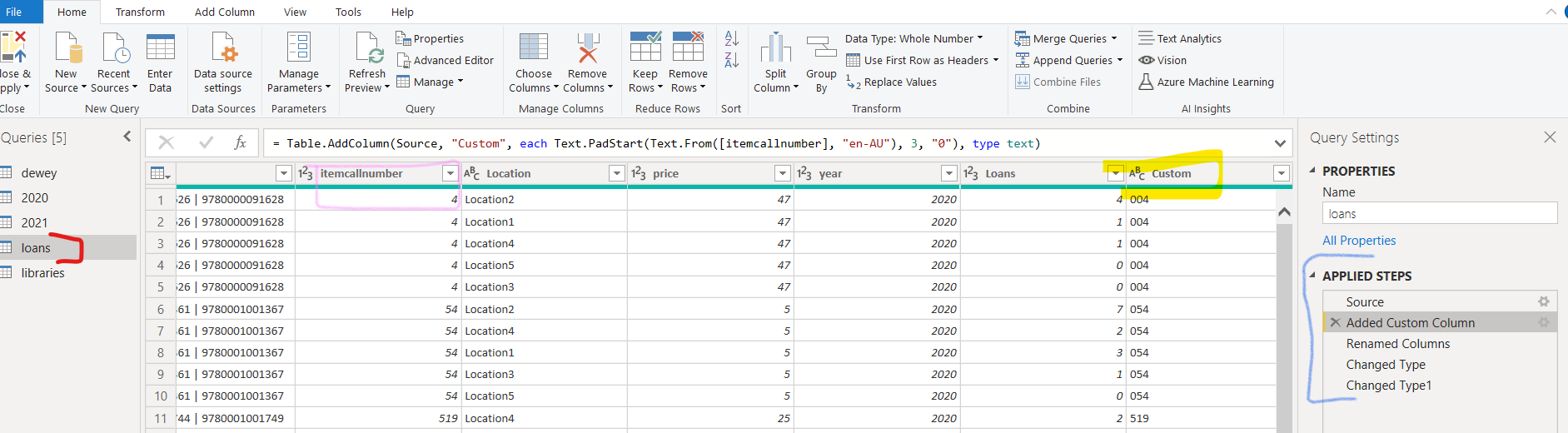Open the Location column filter dropdown
Image resolution: width=1568 pixels, height=433 pixels.
pos(616,173)
